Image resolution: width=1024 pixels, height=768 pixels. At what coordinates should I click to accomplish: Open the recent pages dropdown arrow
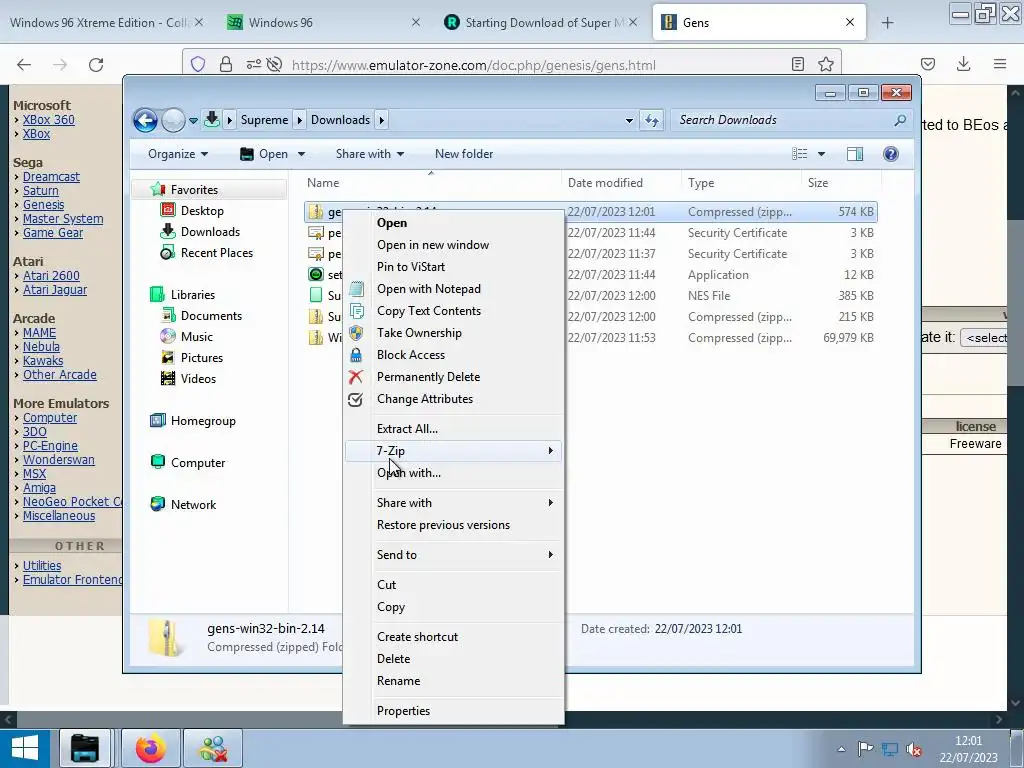(x=193, y=121)
